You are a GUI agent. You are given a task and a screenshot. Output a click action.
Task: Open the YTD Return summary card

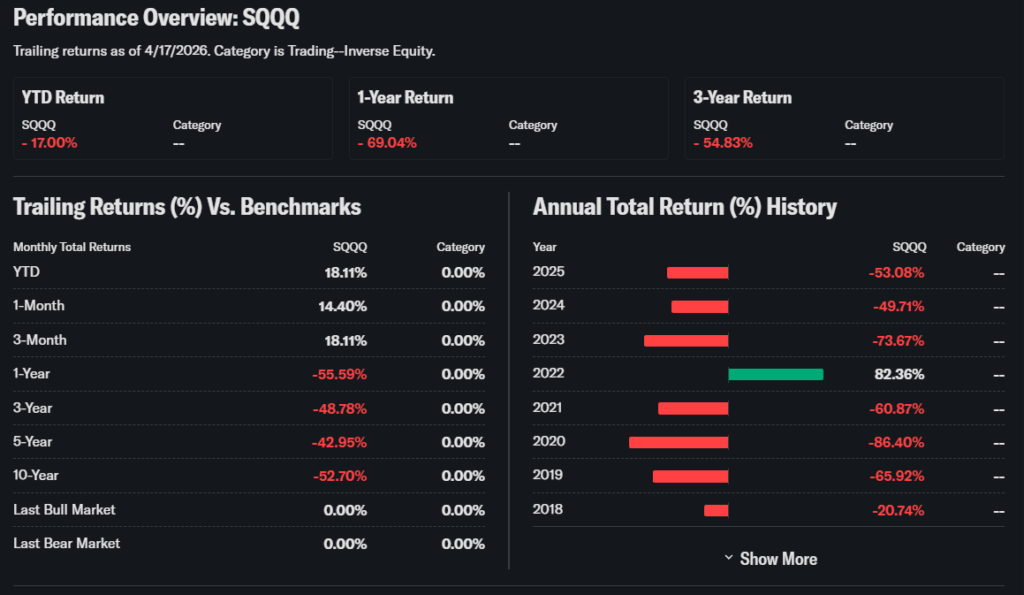tap(172, 118)
